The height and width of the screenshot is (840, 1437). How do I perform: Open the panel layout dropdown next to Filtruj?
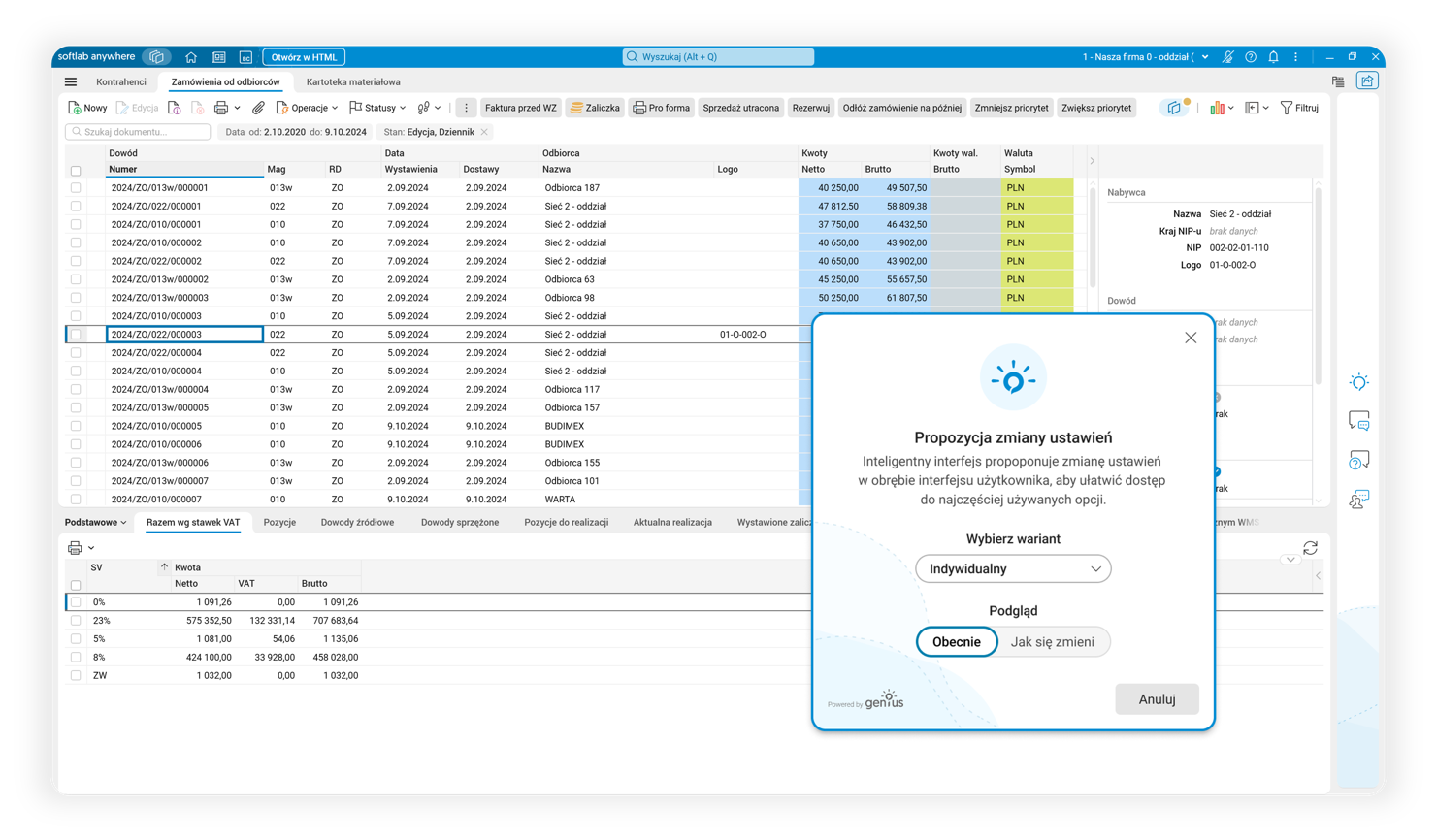point(1257,108)
